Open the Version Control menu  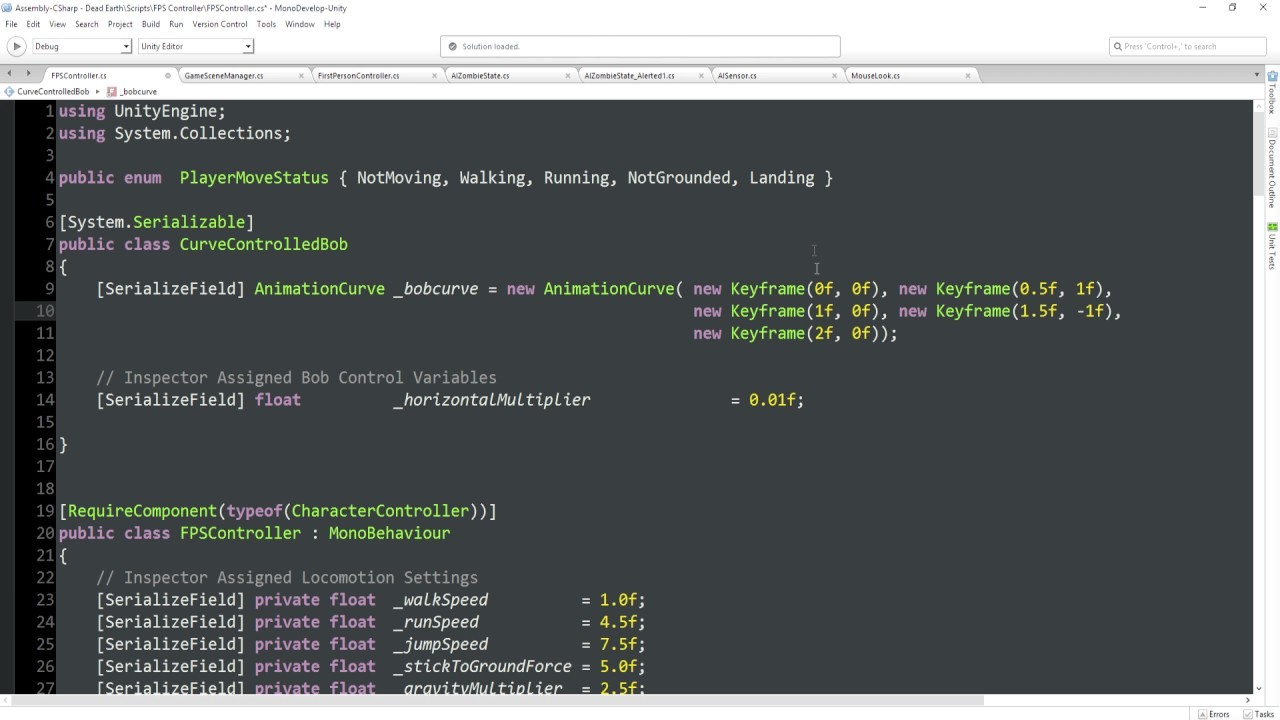220,24
